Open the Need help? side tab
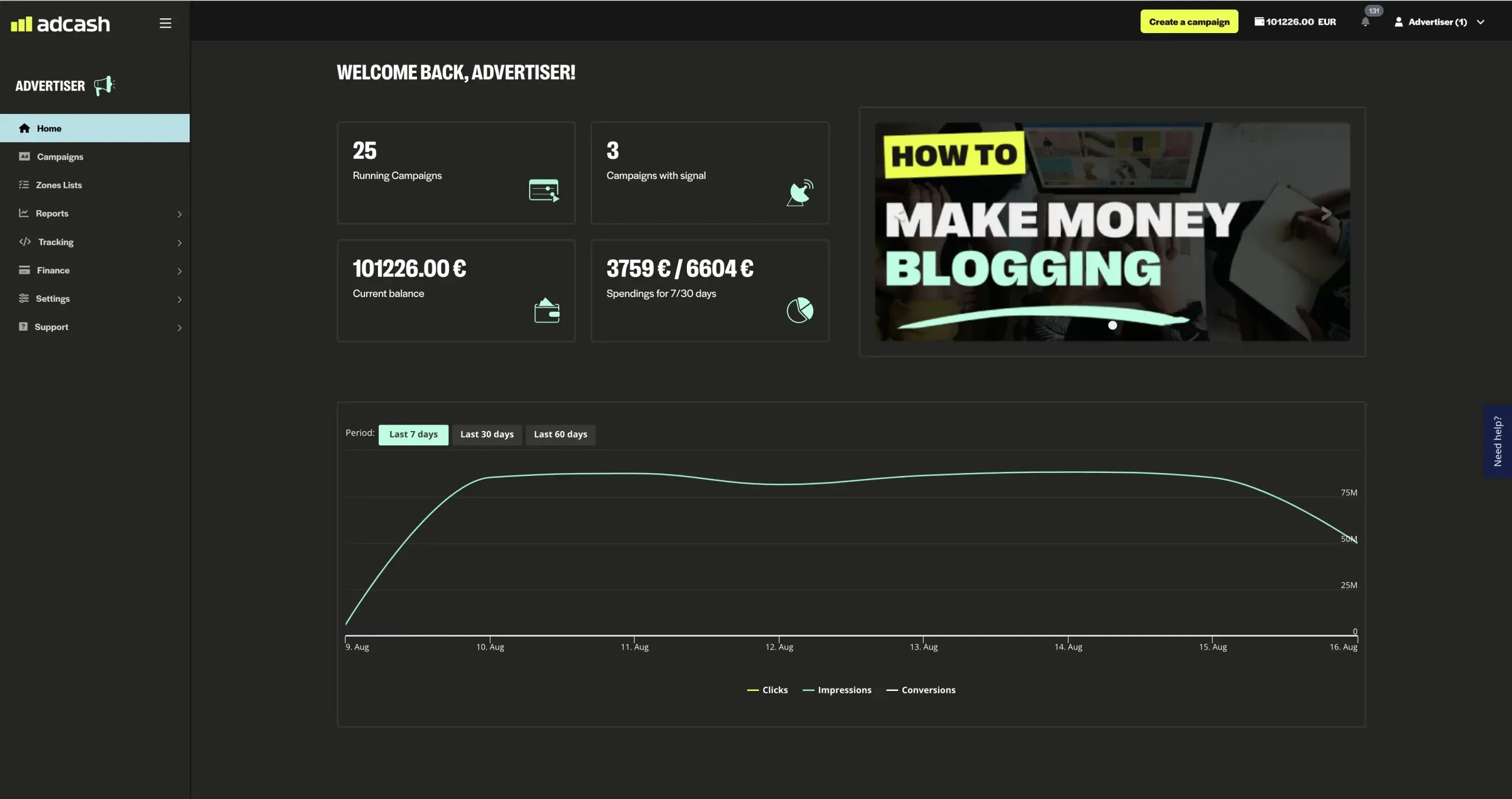Screen dimensions: 1512x799 click(x=1497, y=441)
